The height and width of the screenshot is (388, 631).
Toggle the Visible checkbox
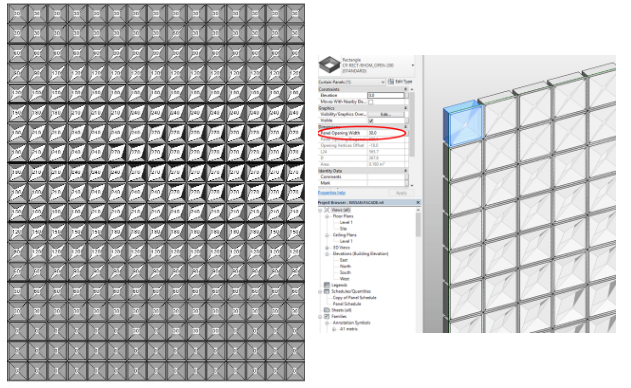click(371, 120)
